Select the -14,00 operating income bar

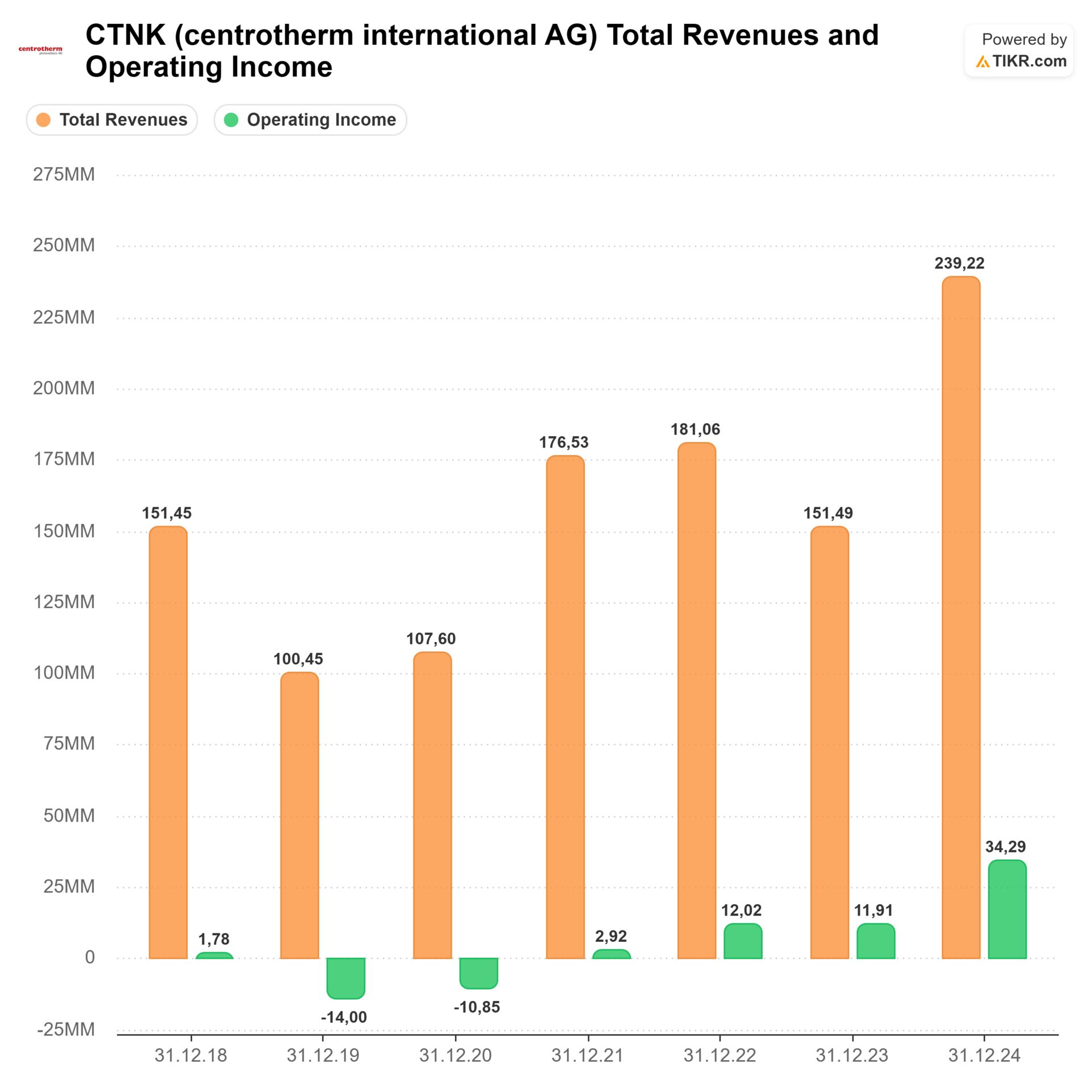[x=345, y=978]
